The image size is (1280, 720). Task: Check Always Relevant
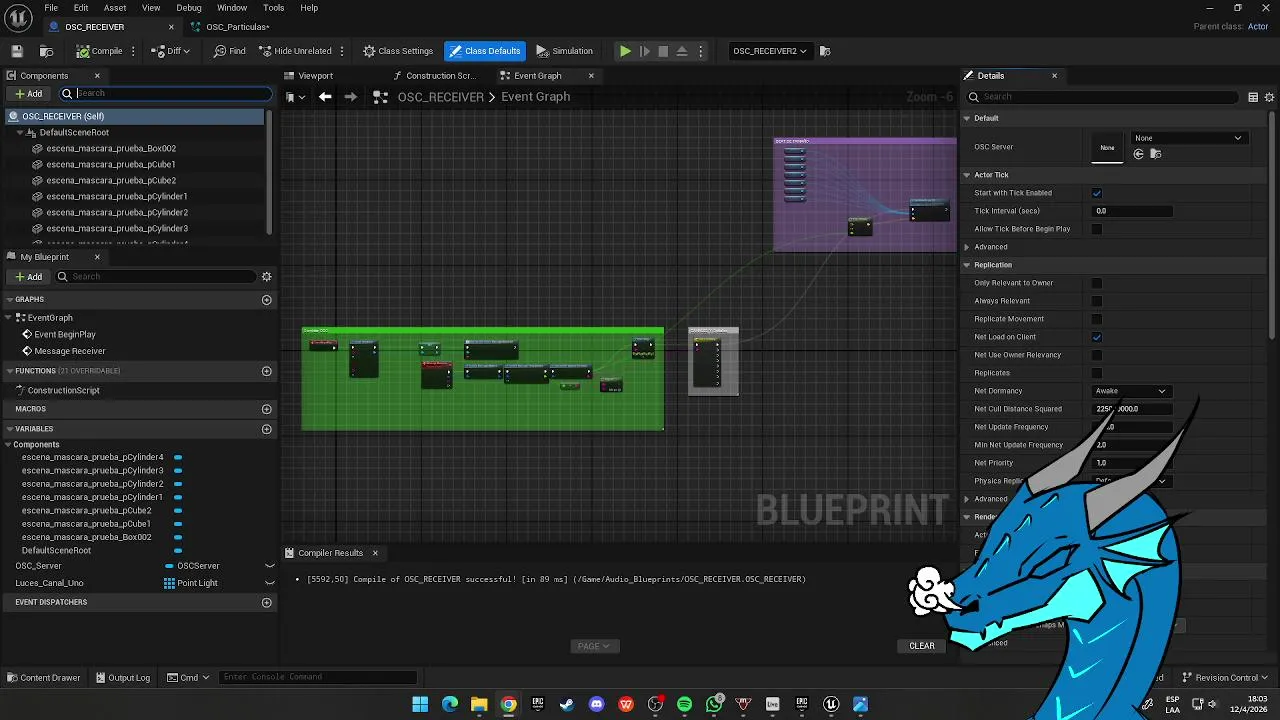[x=1097, y=301]
